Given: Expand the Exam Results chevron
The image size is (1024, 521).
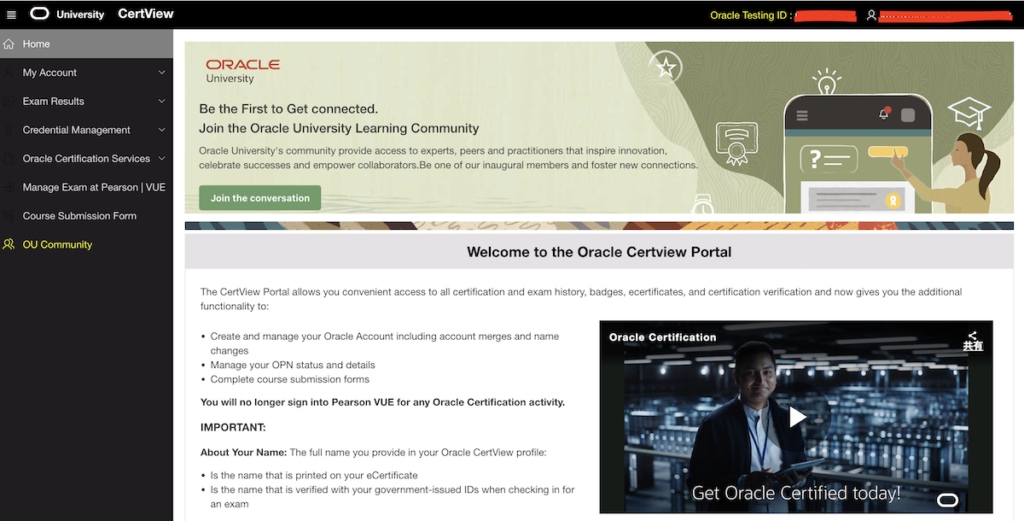Looking at the screenshot, I should (x=162, y=101).
